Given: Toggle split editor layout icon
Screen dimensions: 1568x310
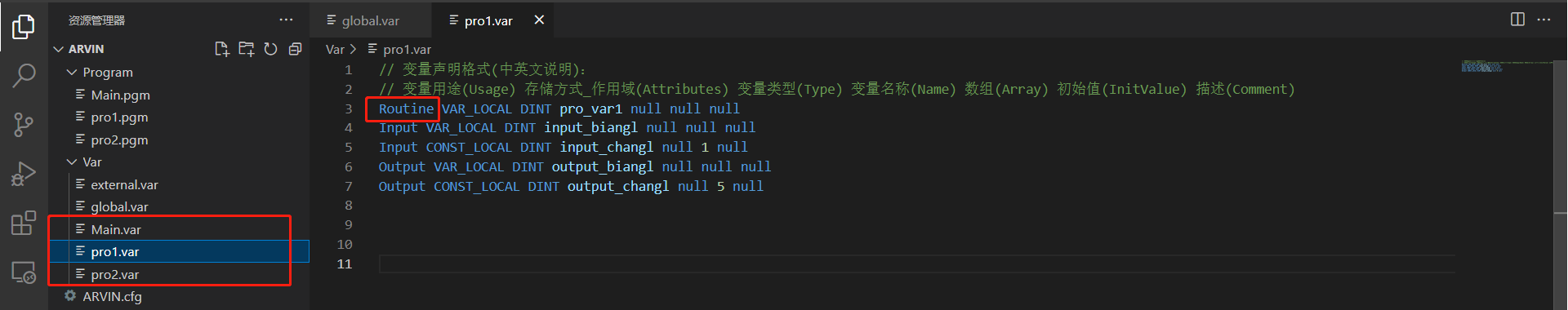Looking at the screenshot, I should coord(1517,20).
